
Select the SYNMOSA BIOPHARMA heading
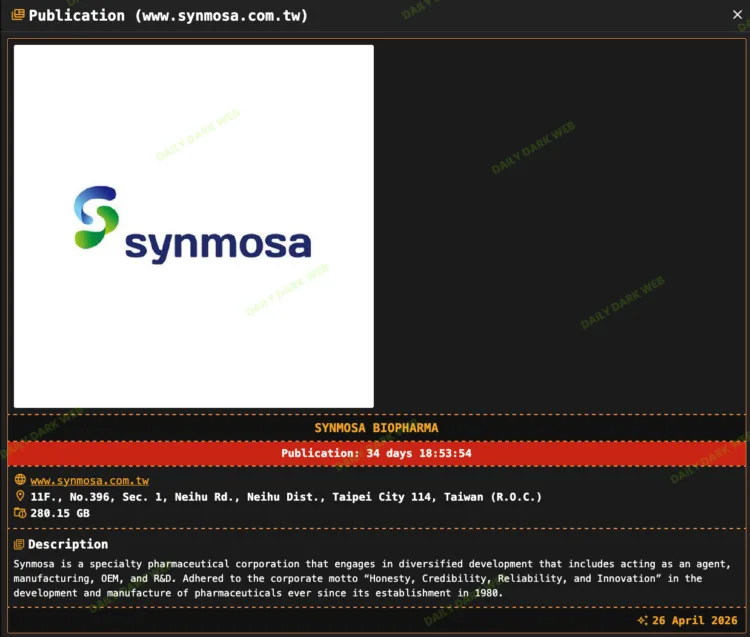(376, 428)
